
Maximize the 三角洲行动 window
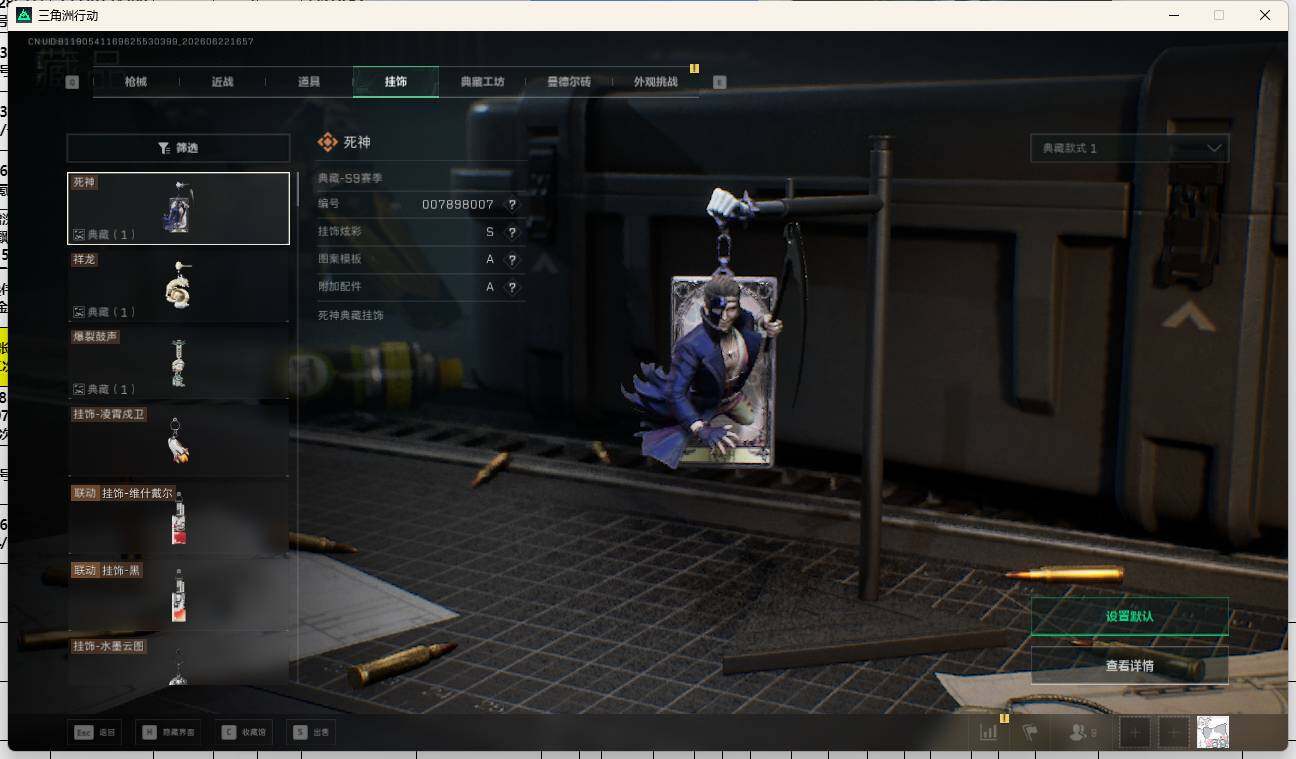pos(1218,15)
